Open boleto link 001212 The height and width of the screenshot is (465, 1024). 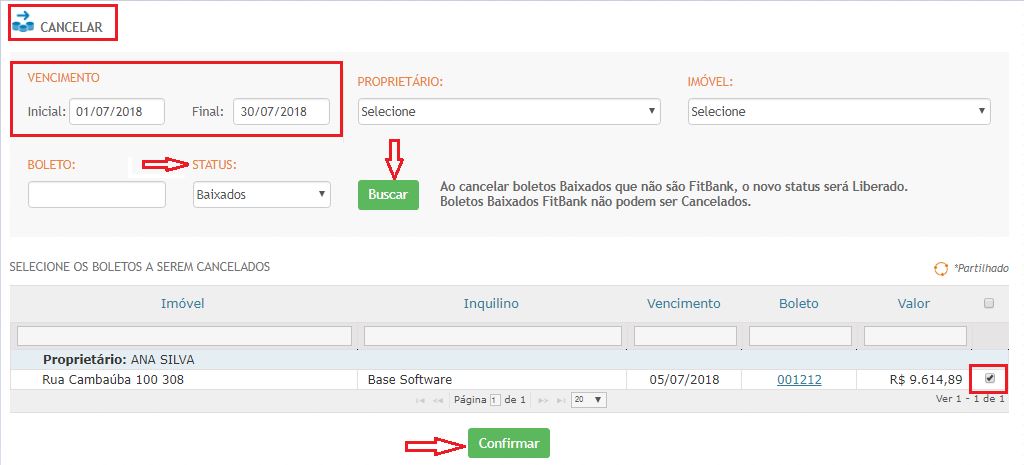(x=798, y=380)
